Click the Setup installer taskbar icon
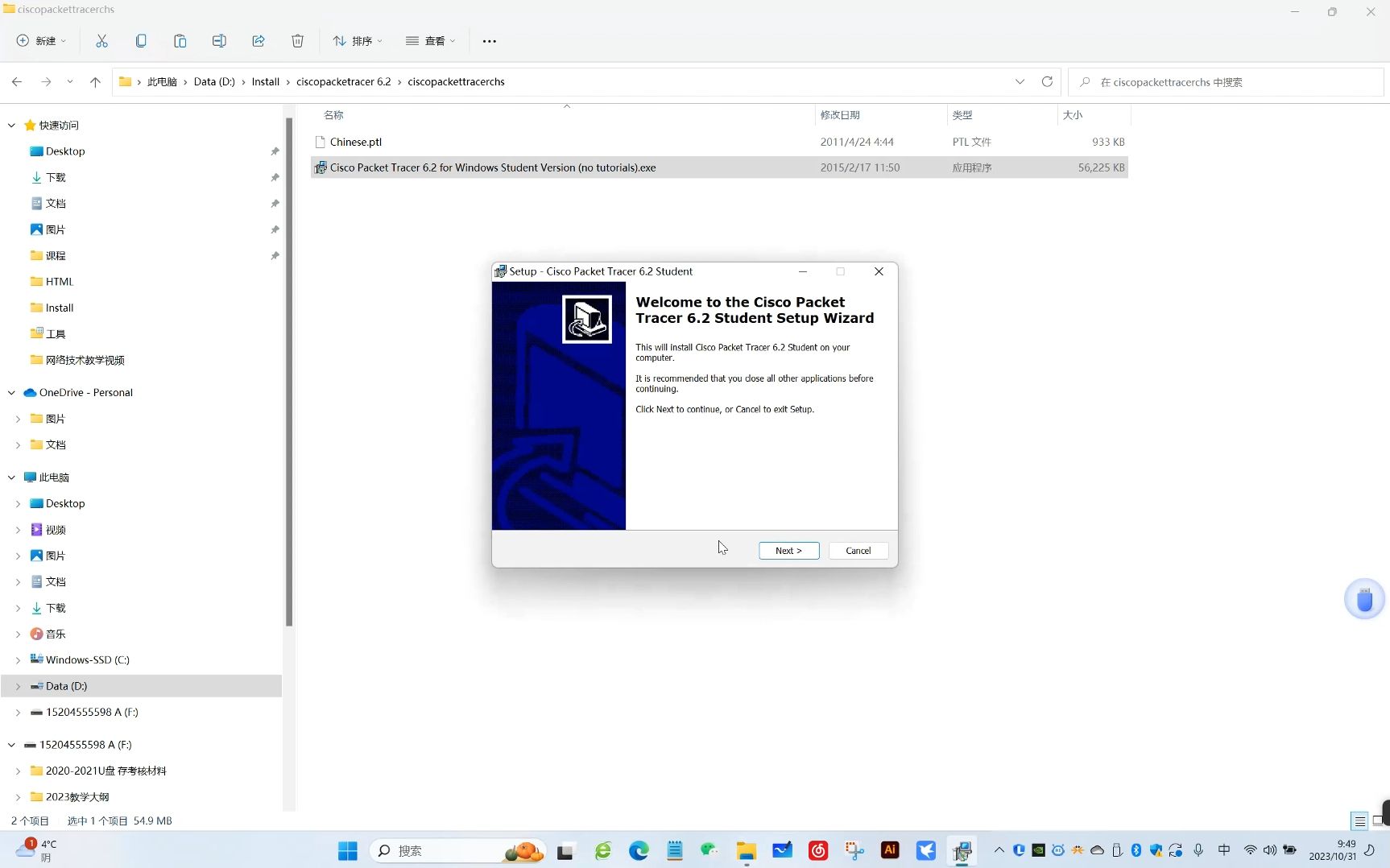This screenshot has width=1390, height=868. point(962,851)
